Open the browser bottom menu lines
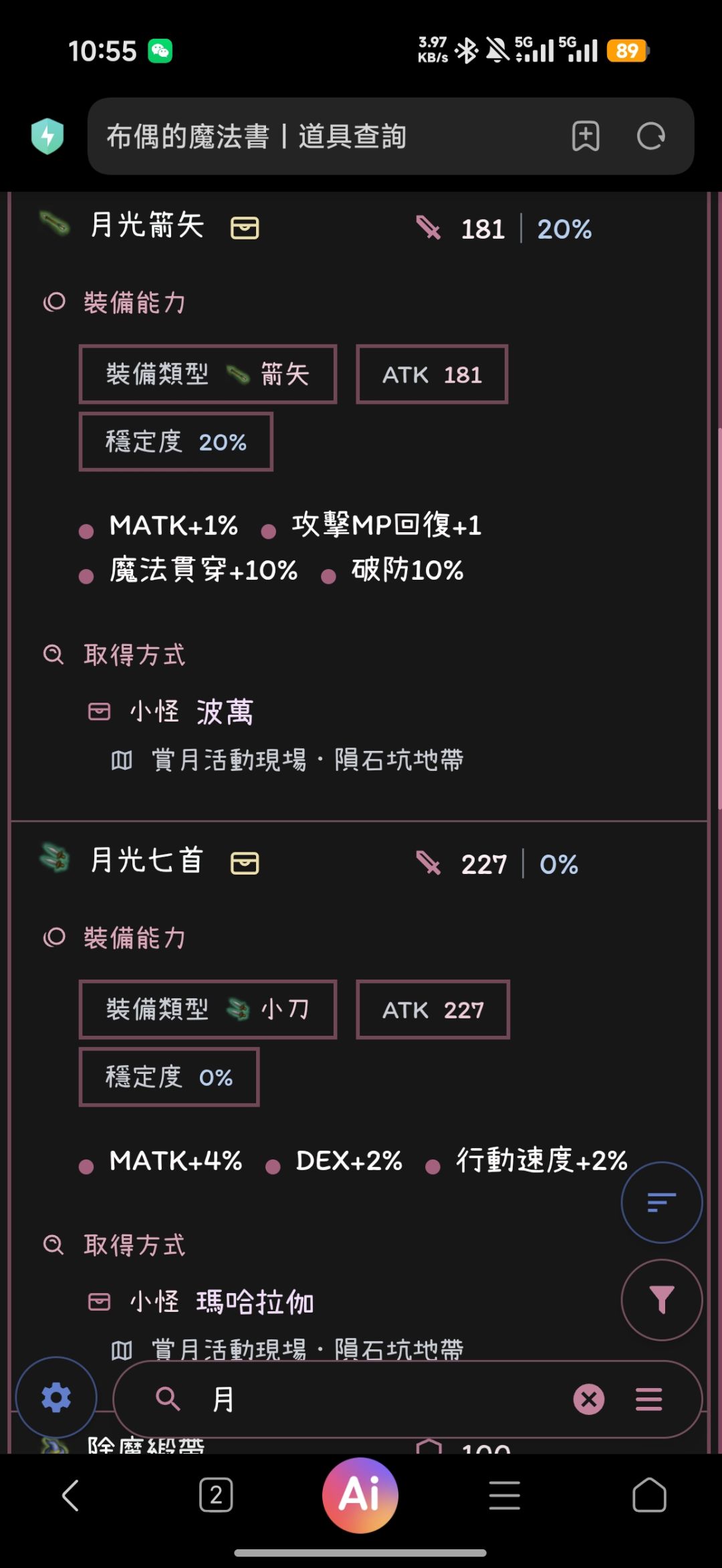The height and width of the screenshot is (1568, 722). click(x=505, y=1495)
